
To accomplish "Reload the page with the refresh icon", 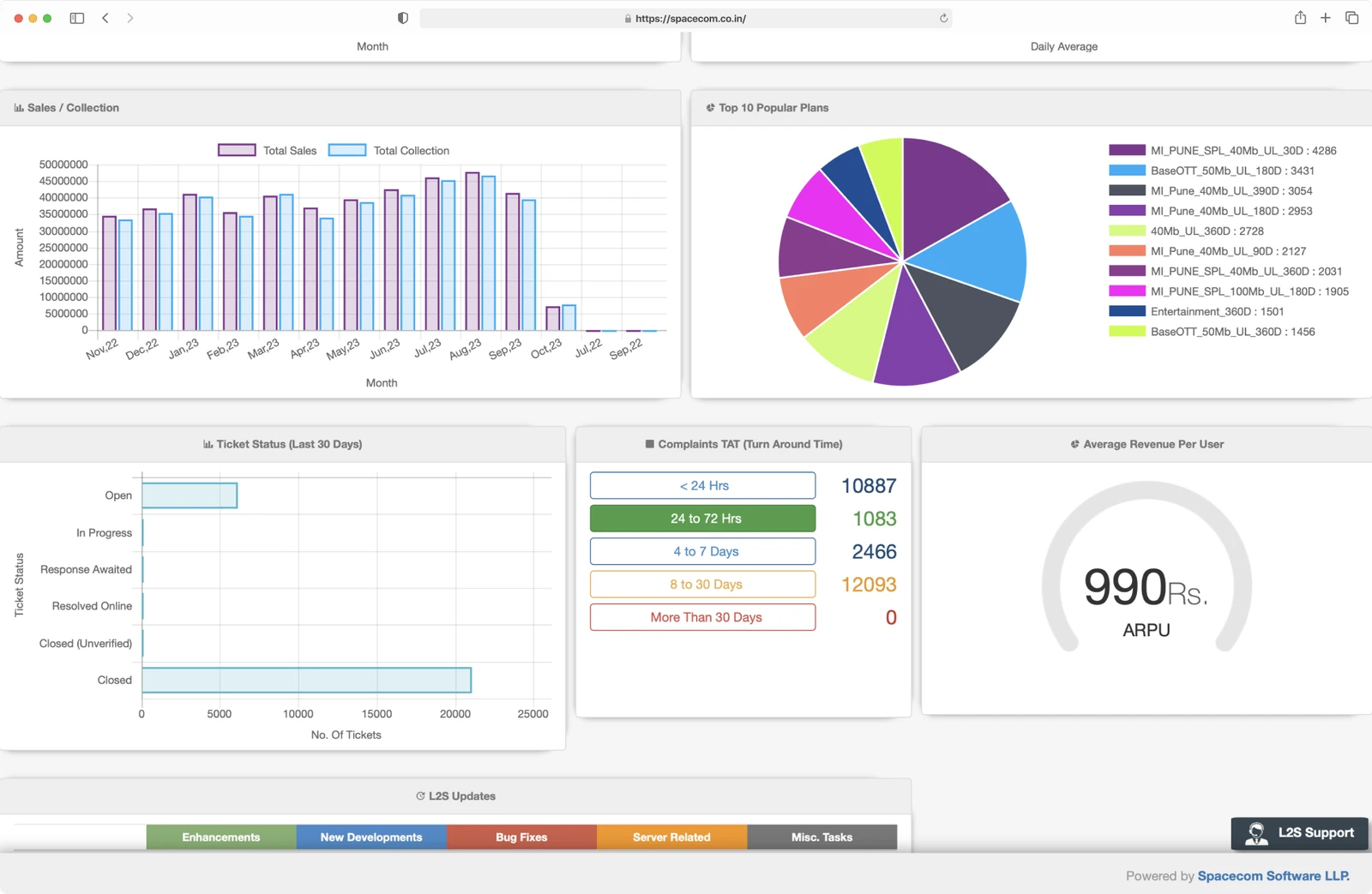I will point(943,18).
